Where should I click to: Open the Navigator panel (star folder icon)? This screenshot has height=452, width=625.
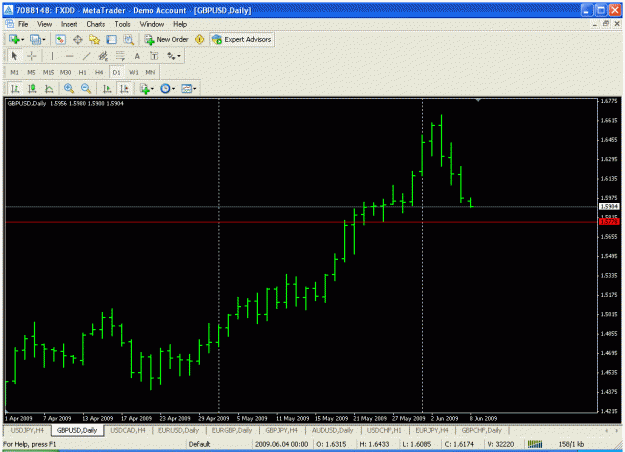pos(94,39)
